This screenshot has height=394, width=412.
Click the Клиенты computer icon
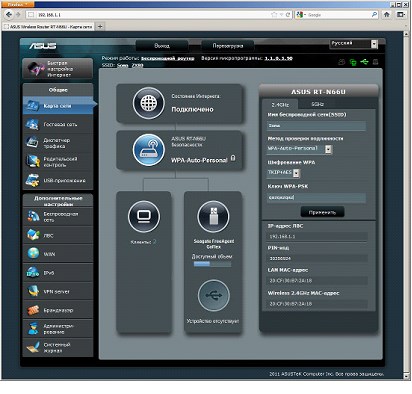coord(144,216)
